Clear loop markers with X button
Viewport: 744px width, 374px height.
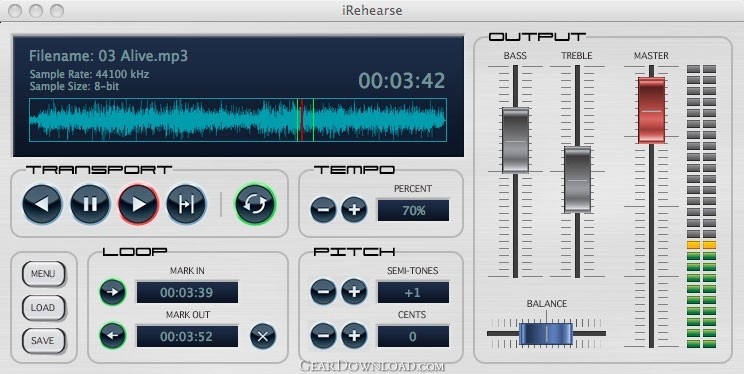coord(263,336)
